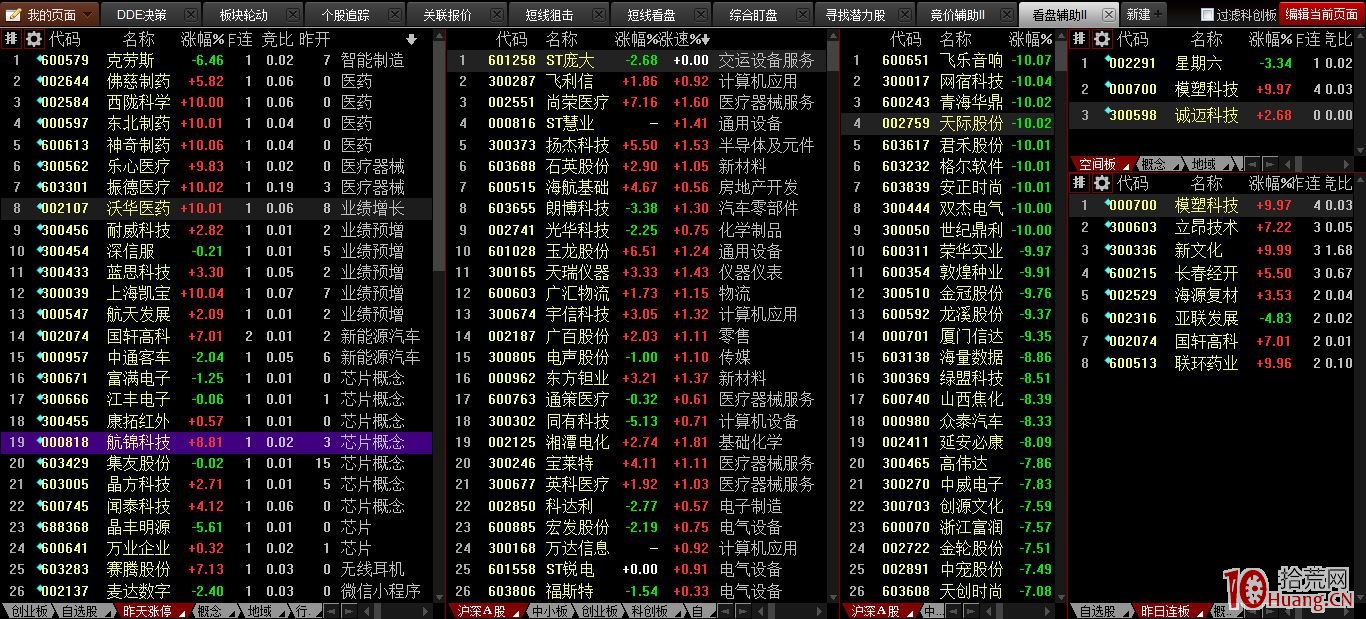The height and width of the screenshot is (619, 1366).
Task: Click the descending sort arrow in the 昨开 column
Action: pos(411,39)
